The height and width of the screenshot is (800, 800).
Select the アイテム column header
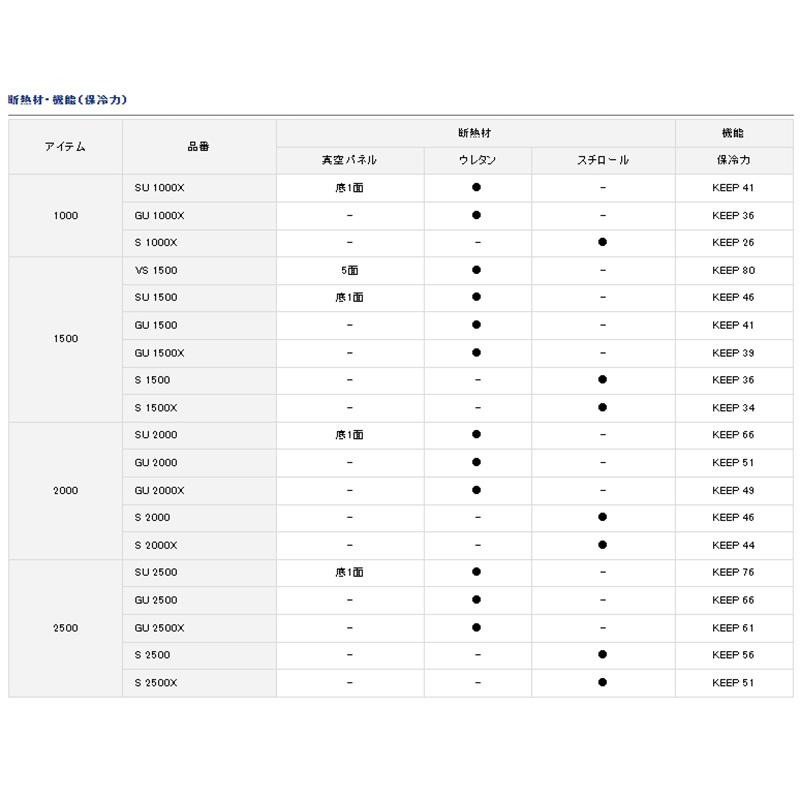pos(65,147)
